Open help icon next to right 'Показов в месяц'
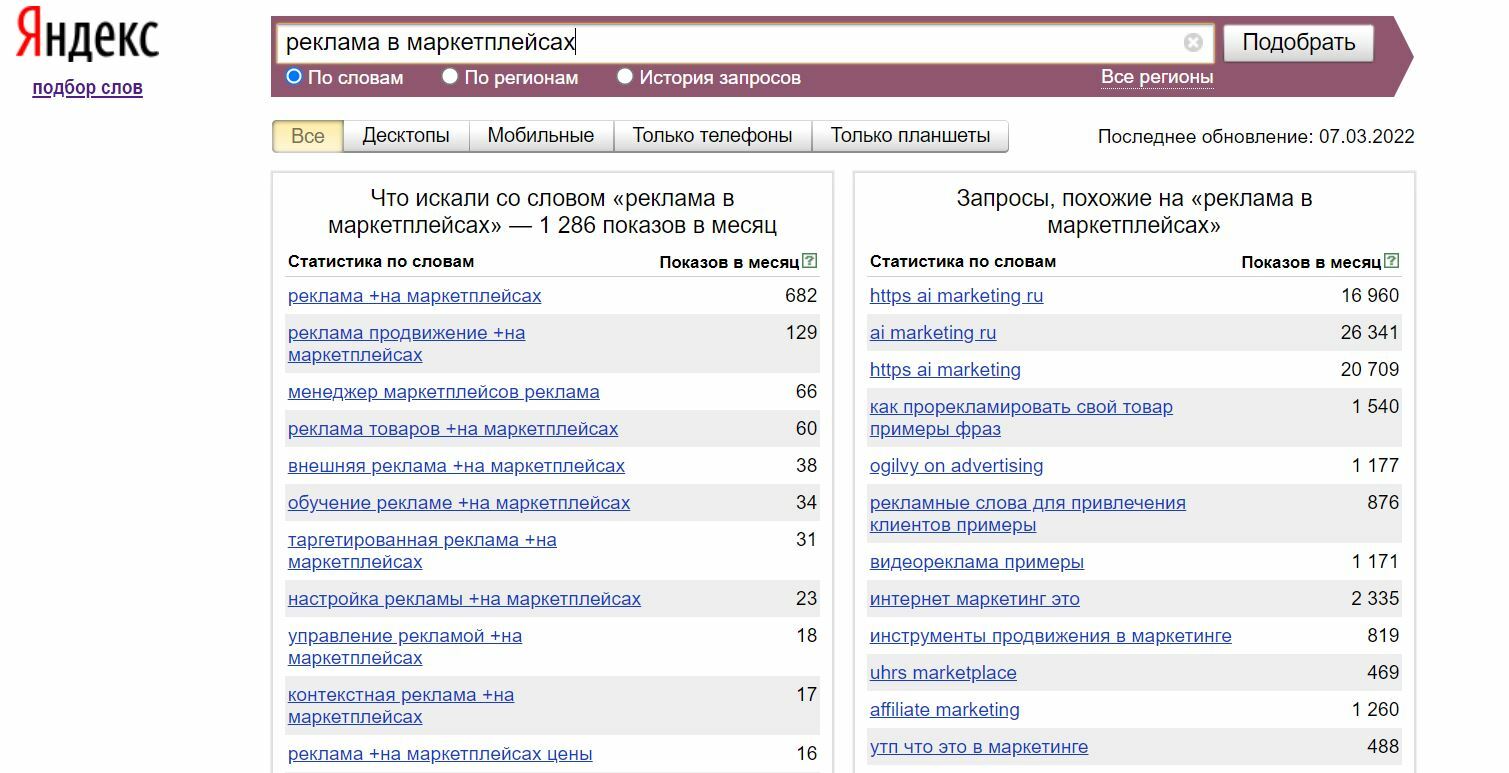1509x773 pixels. tap(1392, 261)
